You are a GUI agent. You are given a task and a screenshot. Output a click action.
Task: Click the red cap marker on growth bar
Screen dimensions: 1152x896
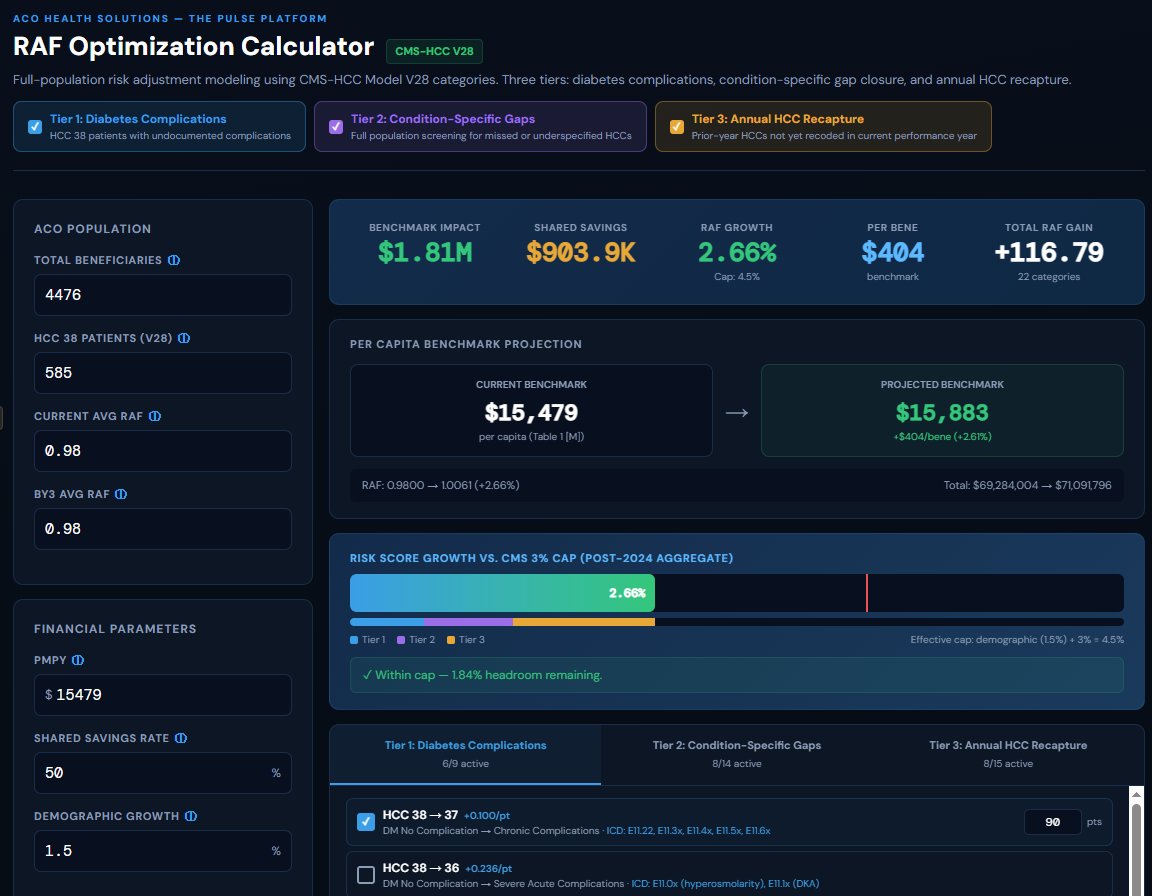coord(867,593)
